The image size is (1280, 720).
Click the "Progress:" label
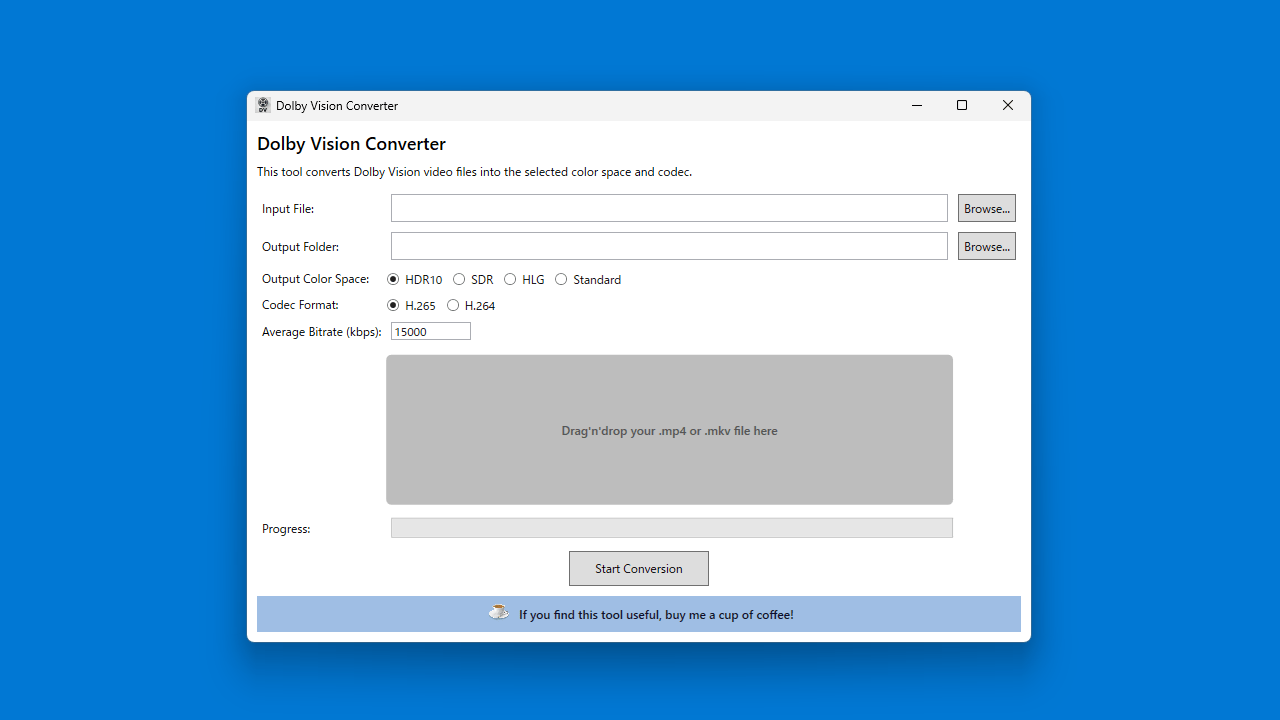pos(286,529)
